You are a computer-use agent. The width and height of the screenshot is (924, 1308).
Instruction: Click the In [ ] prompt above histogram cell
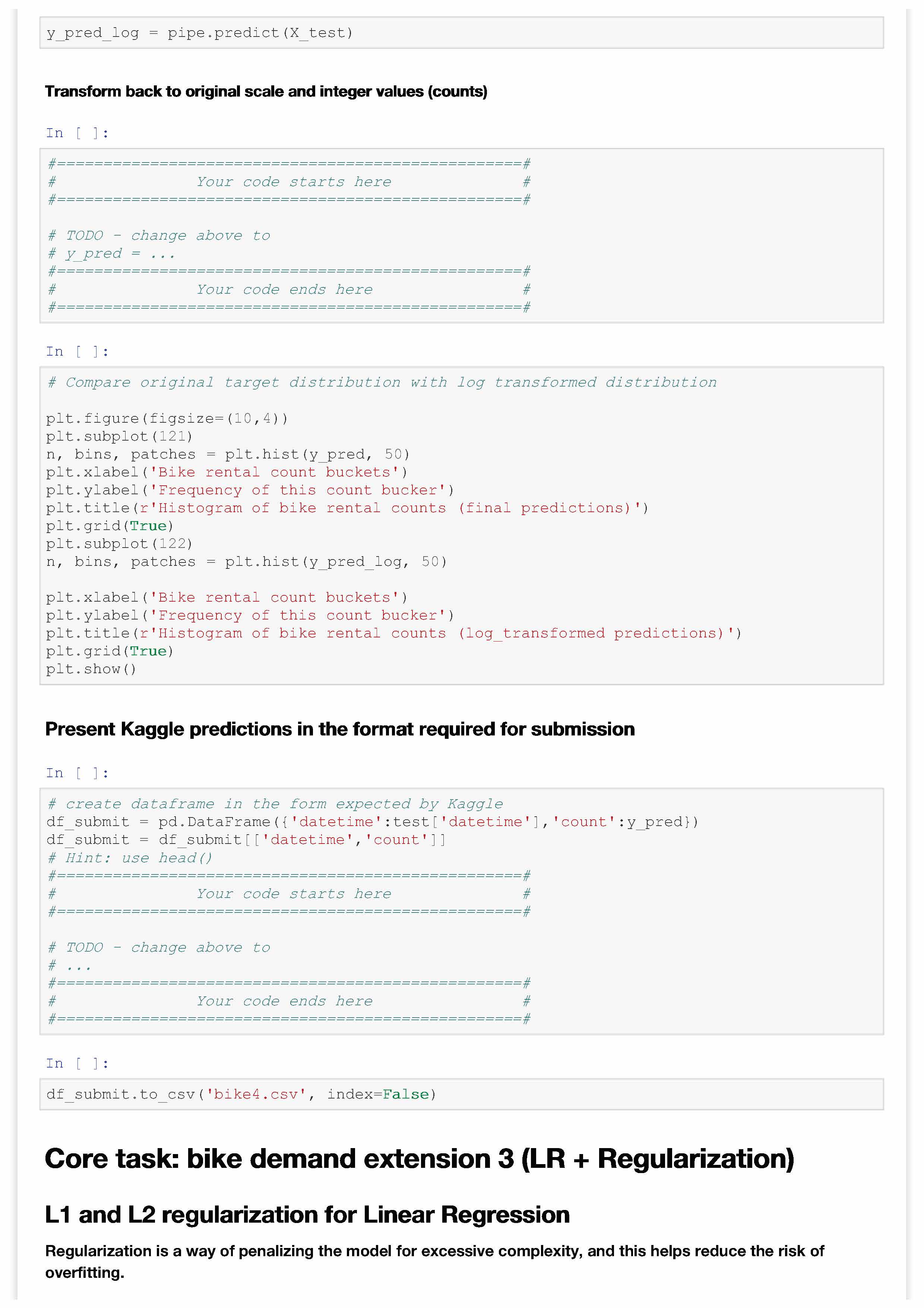coord(77,352)
